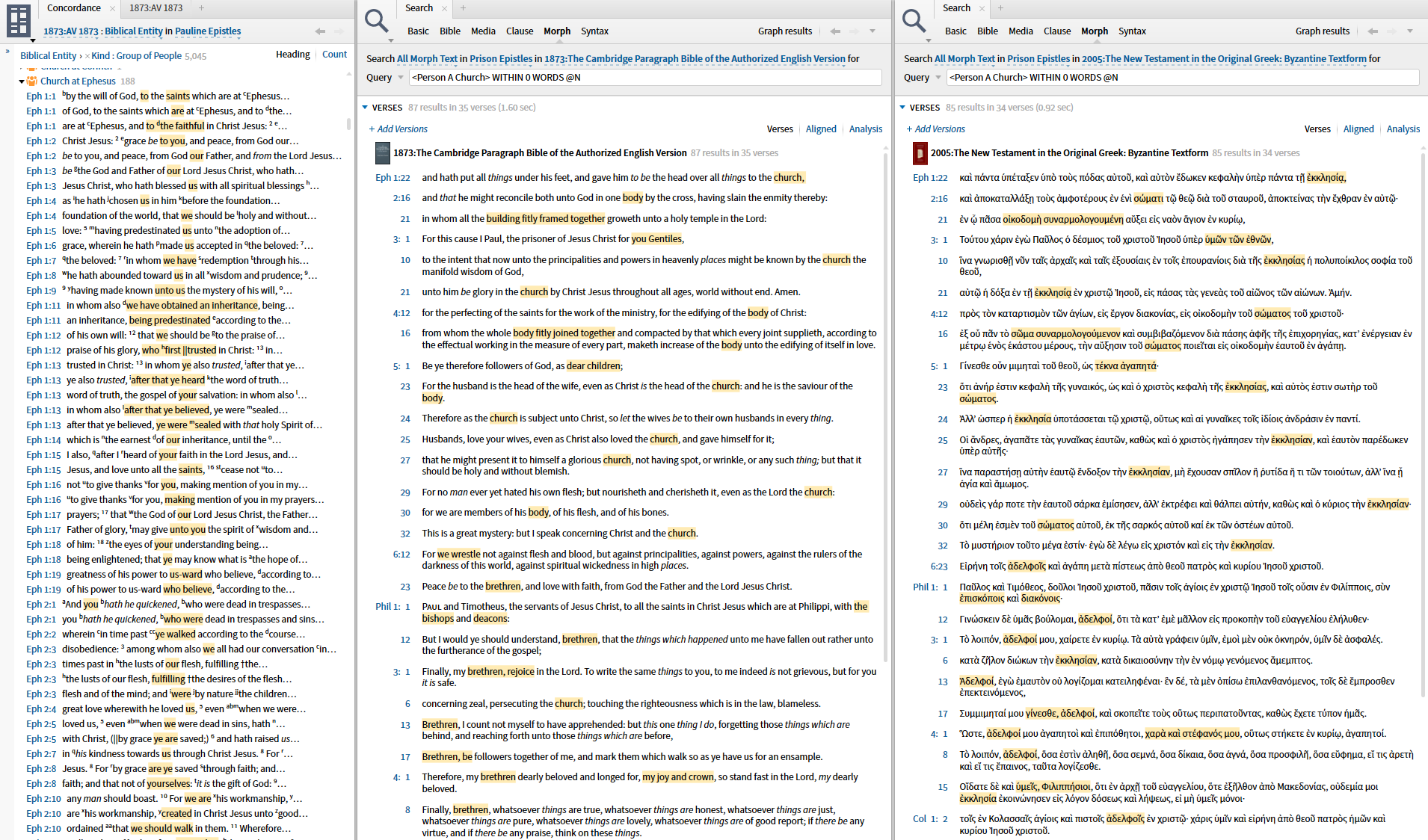Click the Cambridge panel query input field
1428x840 pixels.
645,78
